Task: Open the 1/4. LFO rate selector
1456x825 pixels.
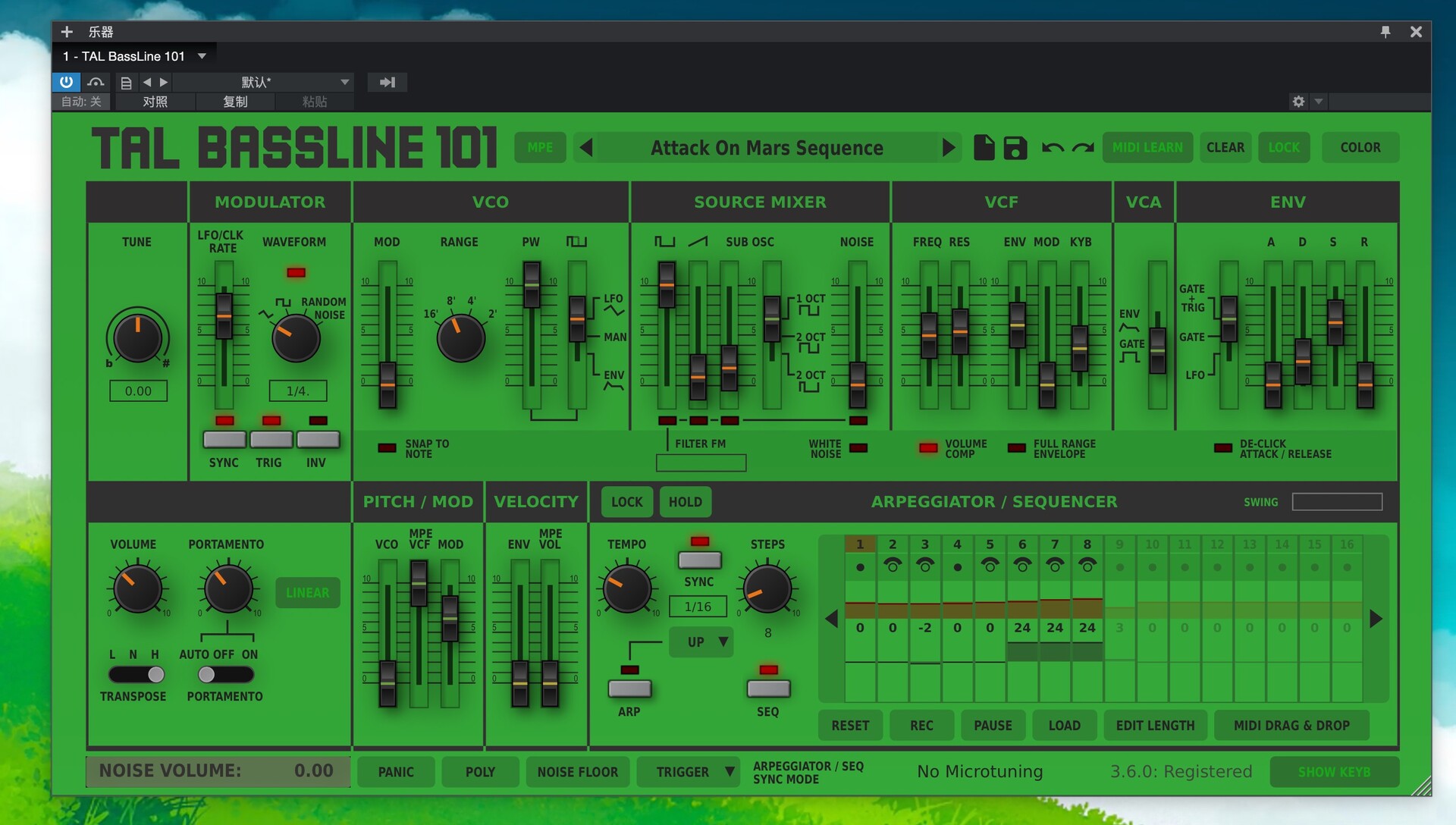Action: [x=297, y=391]
